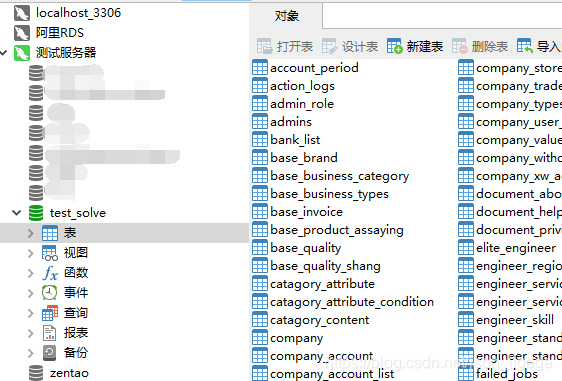The width and height of the screenshot is (562, 381).
Task: Click the 备份 backup icon
Action: click(50, 353)
